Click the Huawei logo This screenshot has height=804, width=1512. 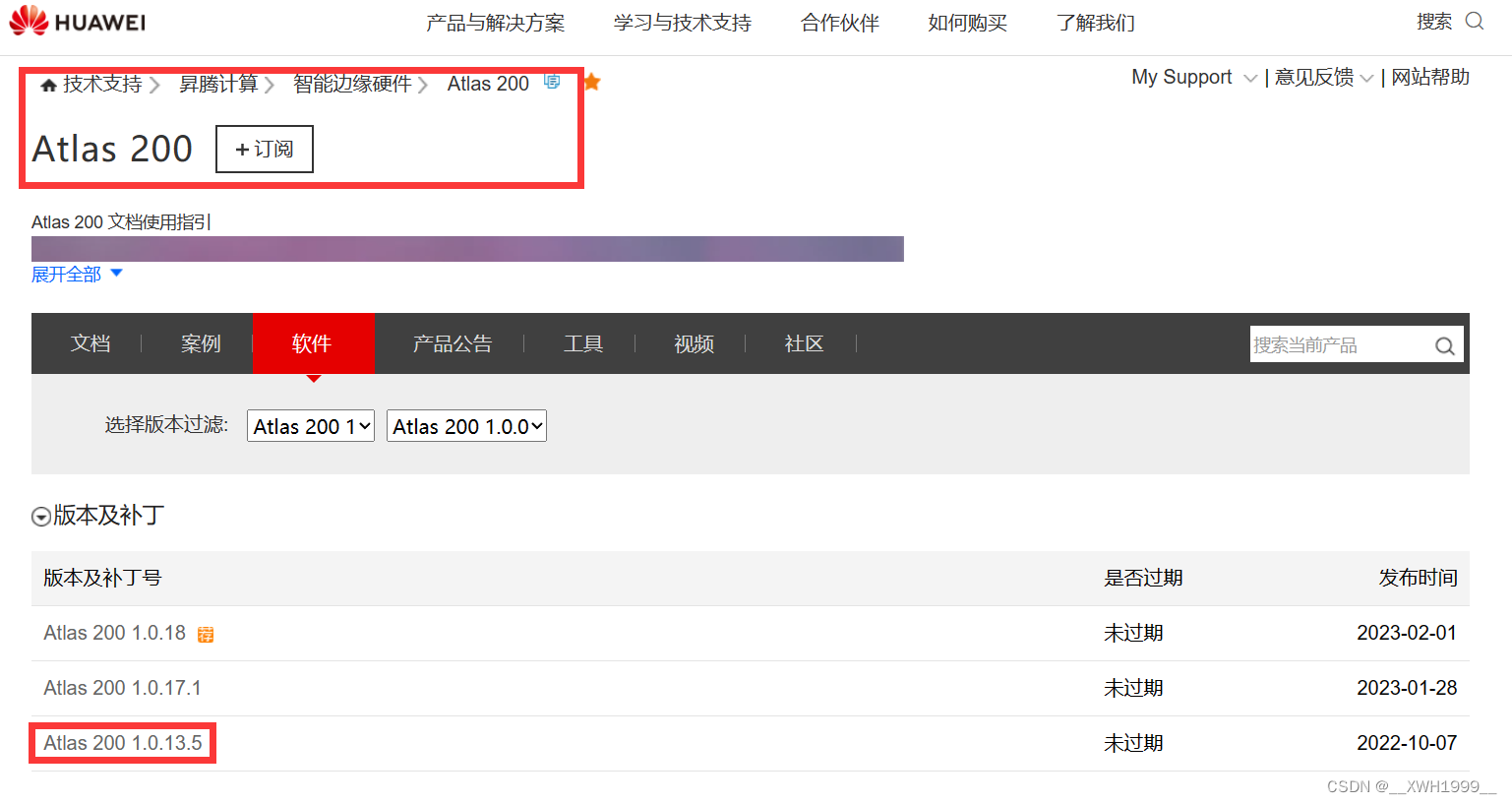[77, 21]
